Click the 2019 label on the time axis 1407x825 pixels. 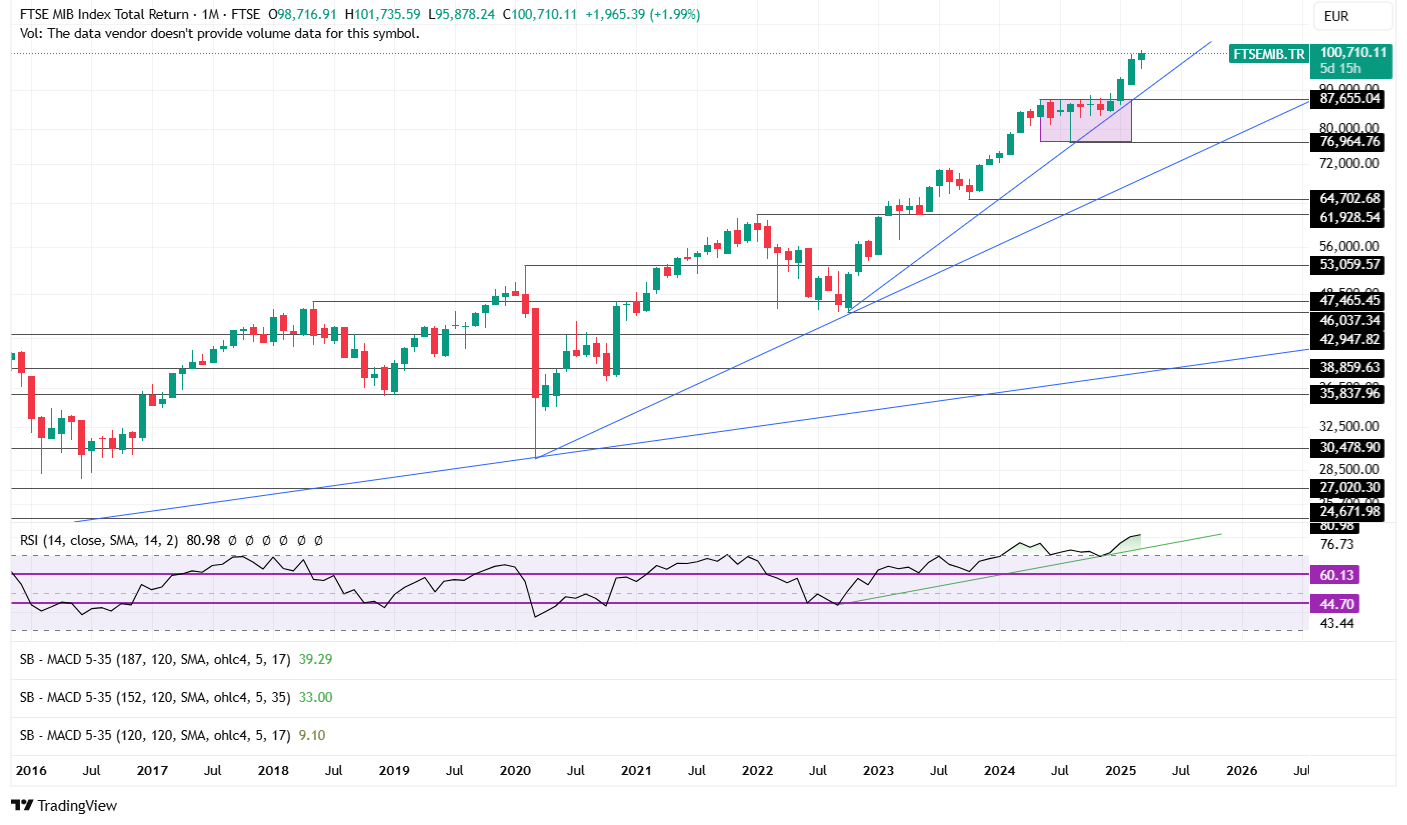pos(394,771)
